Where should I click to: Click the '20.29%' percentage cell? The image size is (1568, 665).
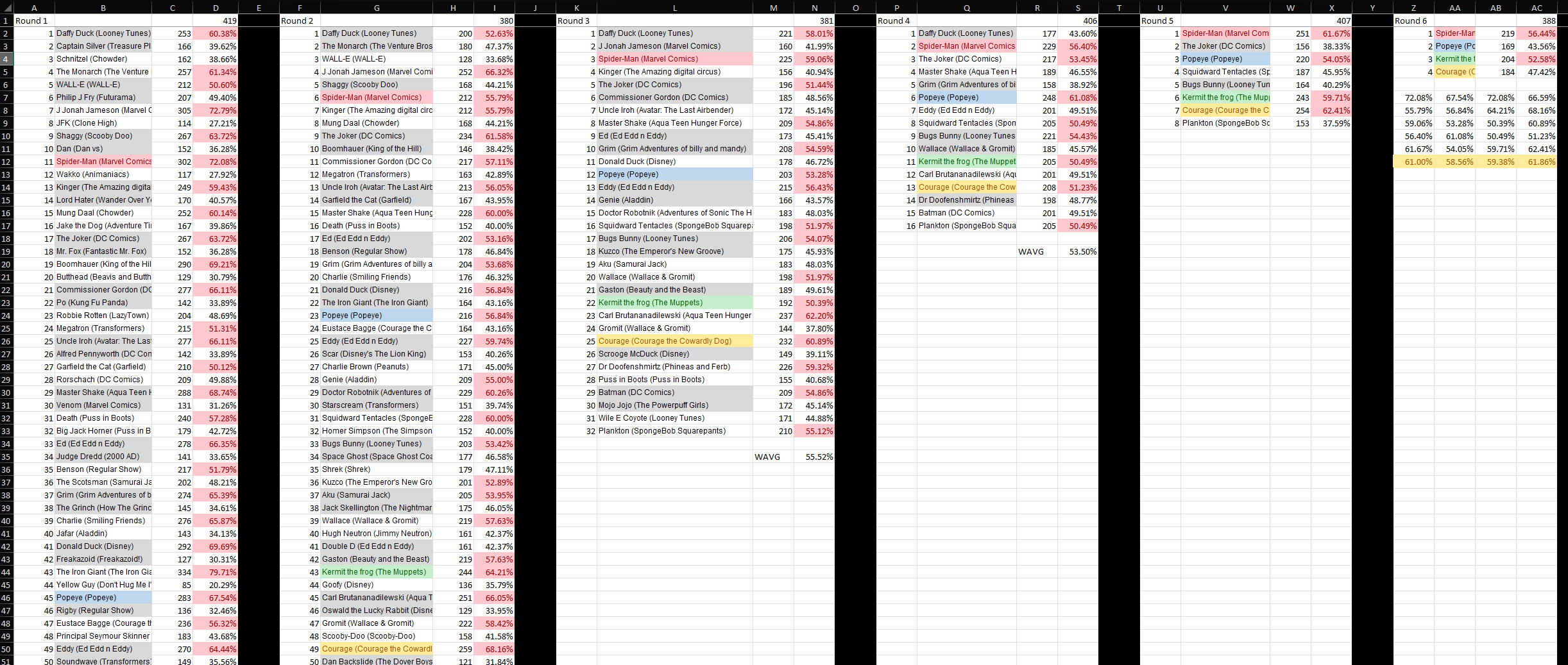pos(216,585)
